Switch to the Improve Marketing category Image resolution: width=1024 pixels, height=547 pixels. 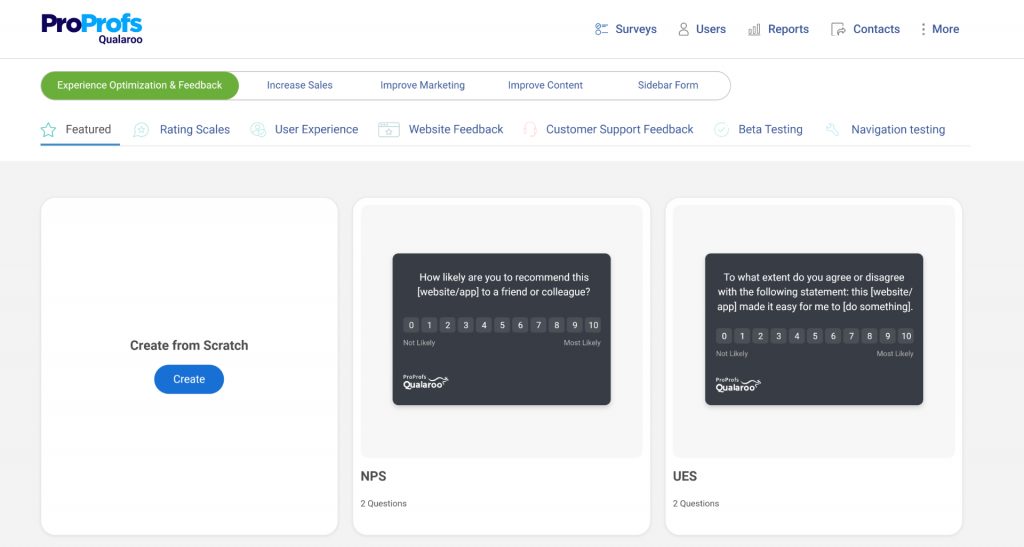423,86
